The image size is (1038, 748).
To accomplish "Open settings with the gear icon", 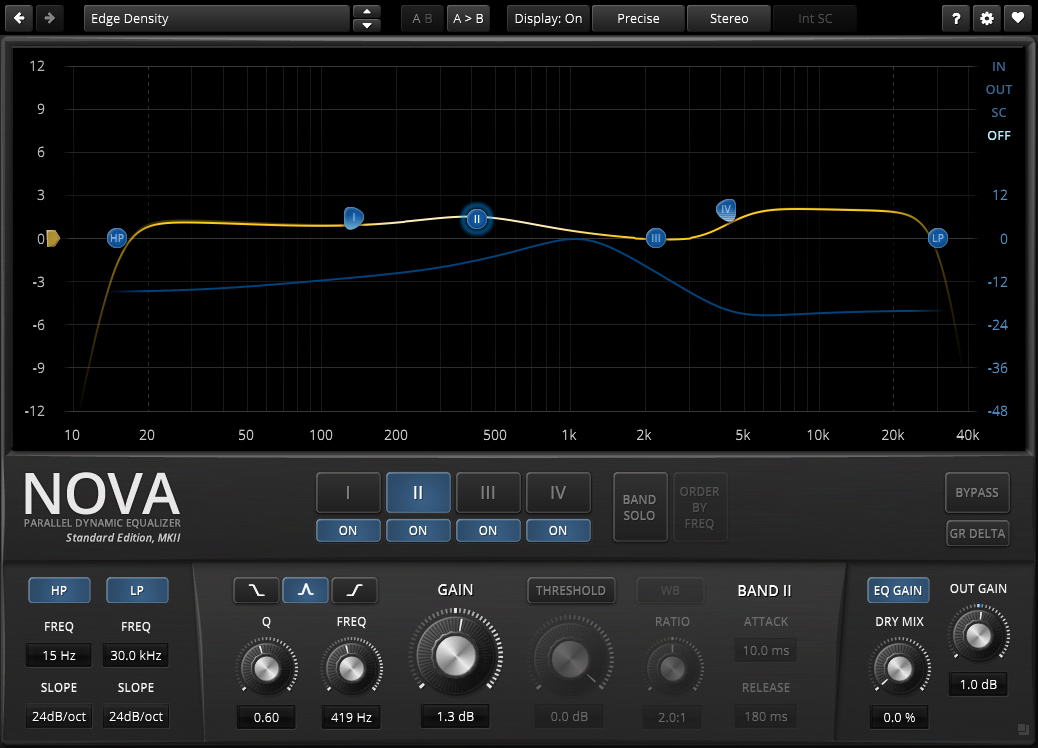I will pyautogui.click(x=987, y=18).
